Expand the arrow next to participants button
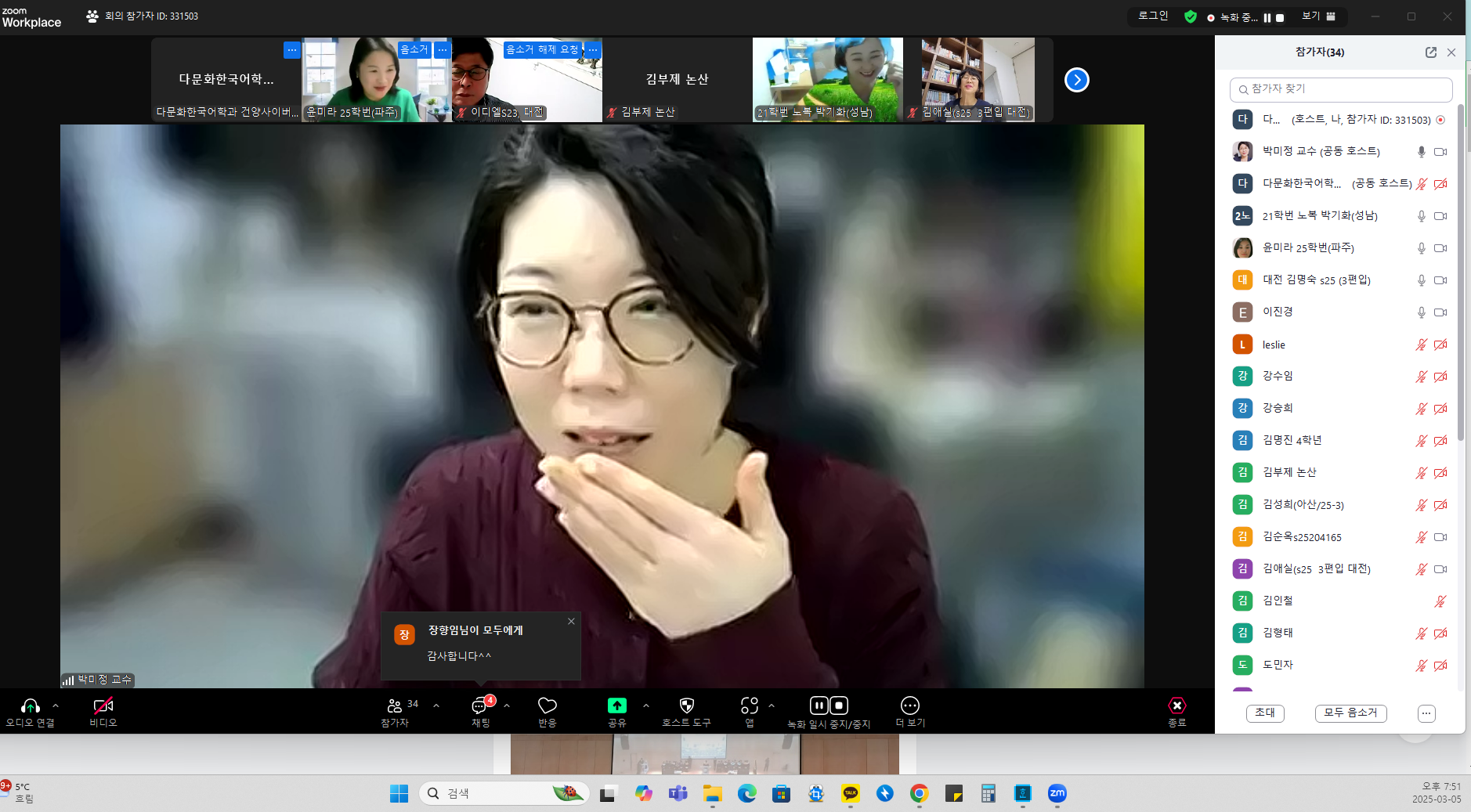The width and height of the screenshot is (1471, 812). pos(436,706)
